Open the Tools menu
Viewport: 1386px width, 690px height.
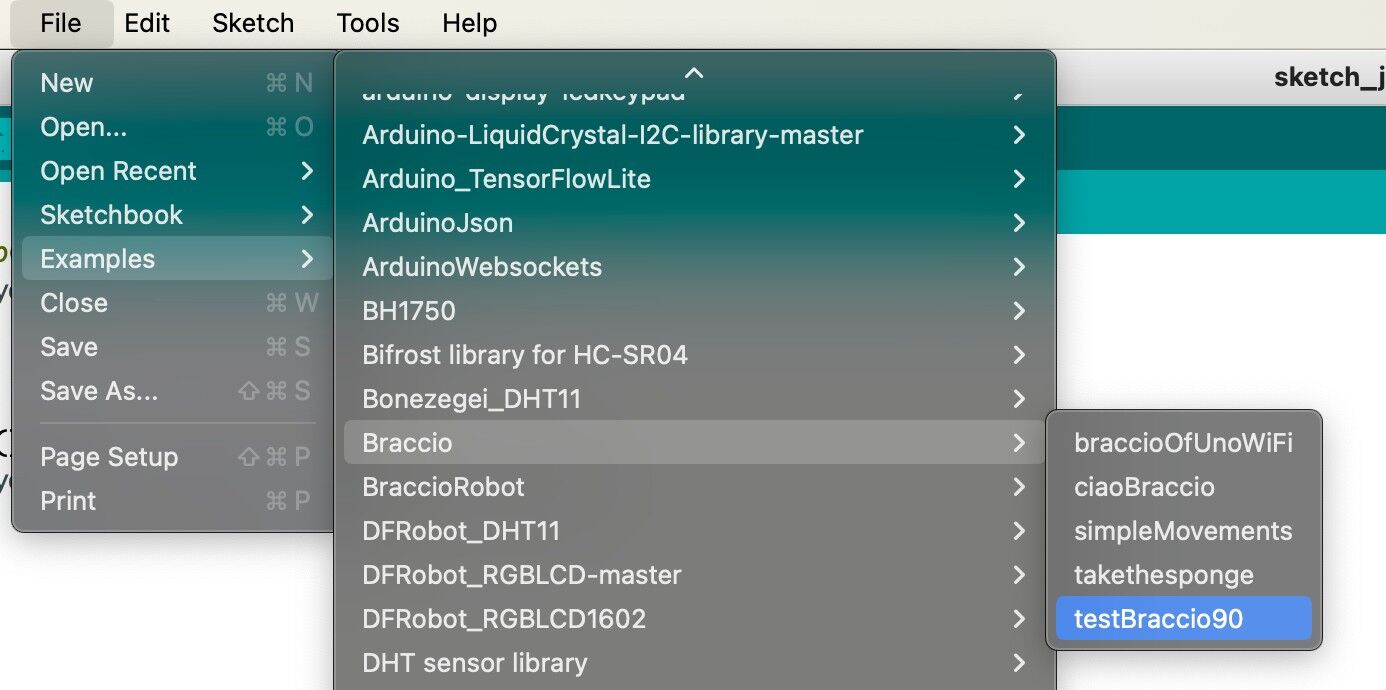coord(366,22)
